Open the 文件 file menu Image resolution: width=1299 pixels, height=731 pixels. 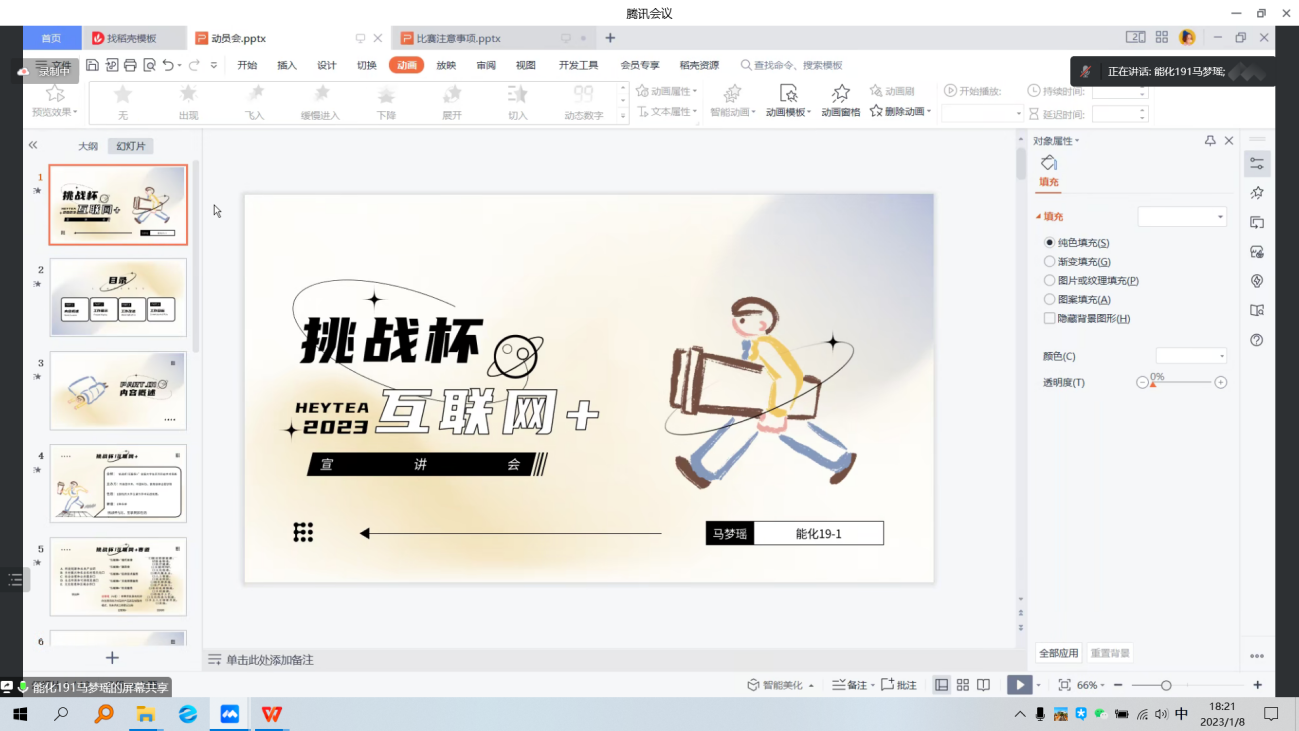click(x=54, y=65)
